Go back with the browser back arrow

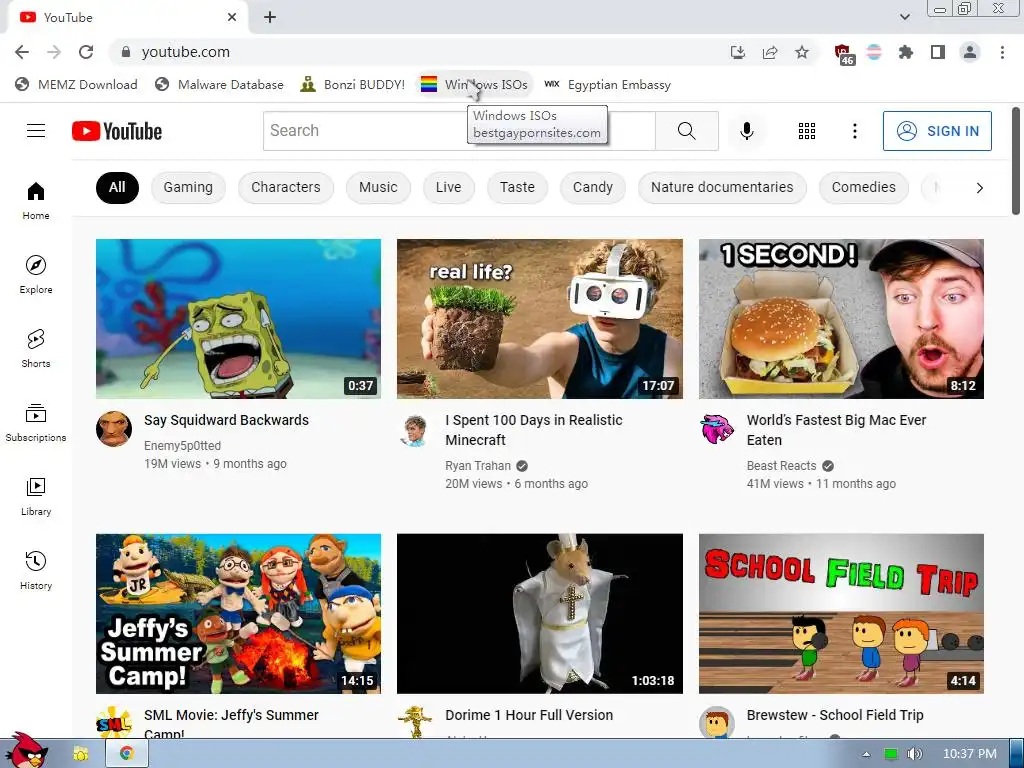coord(22,52)
